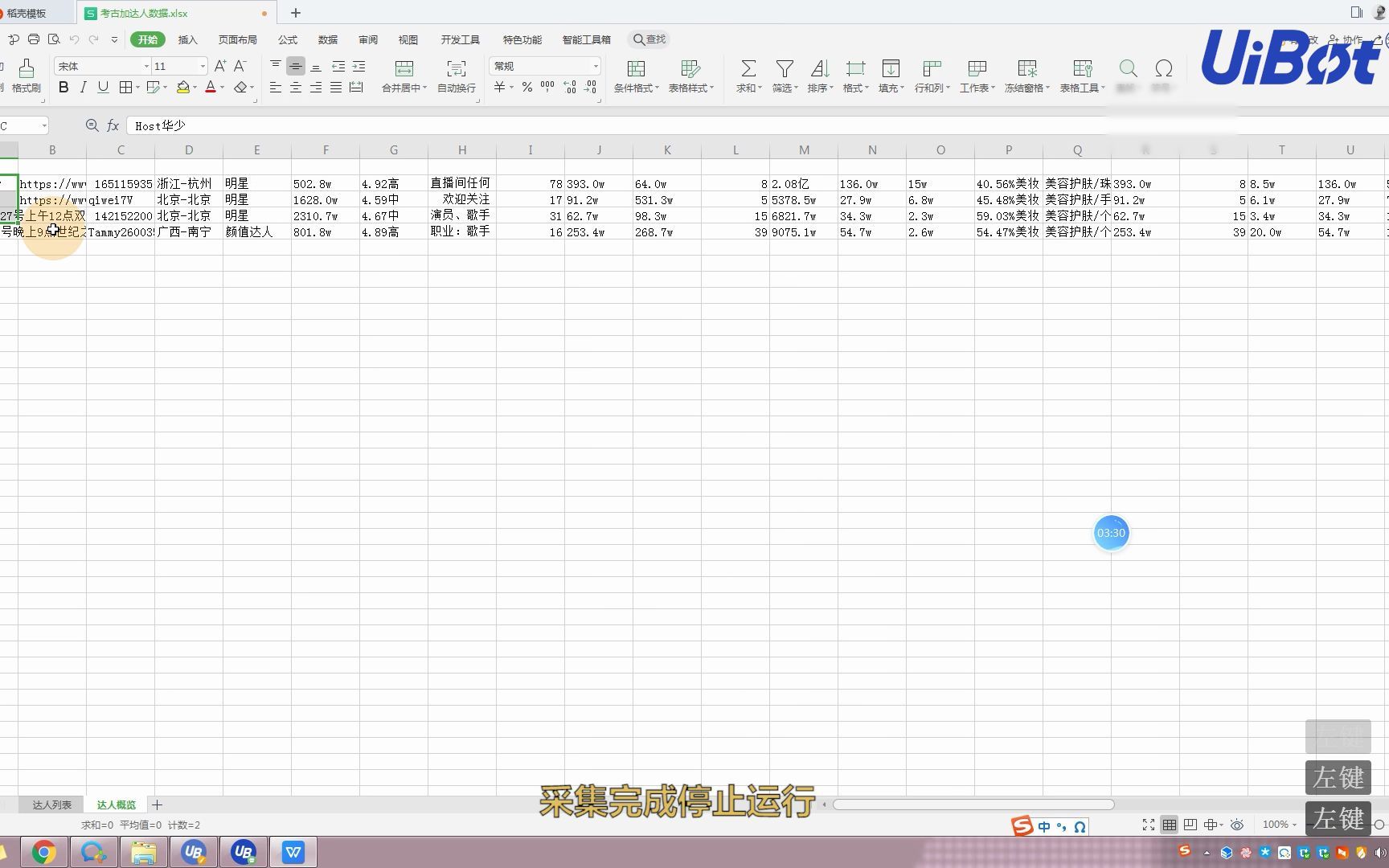Click the undo arrow icon

[x=74, y=39]
